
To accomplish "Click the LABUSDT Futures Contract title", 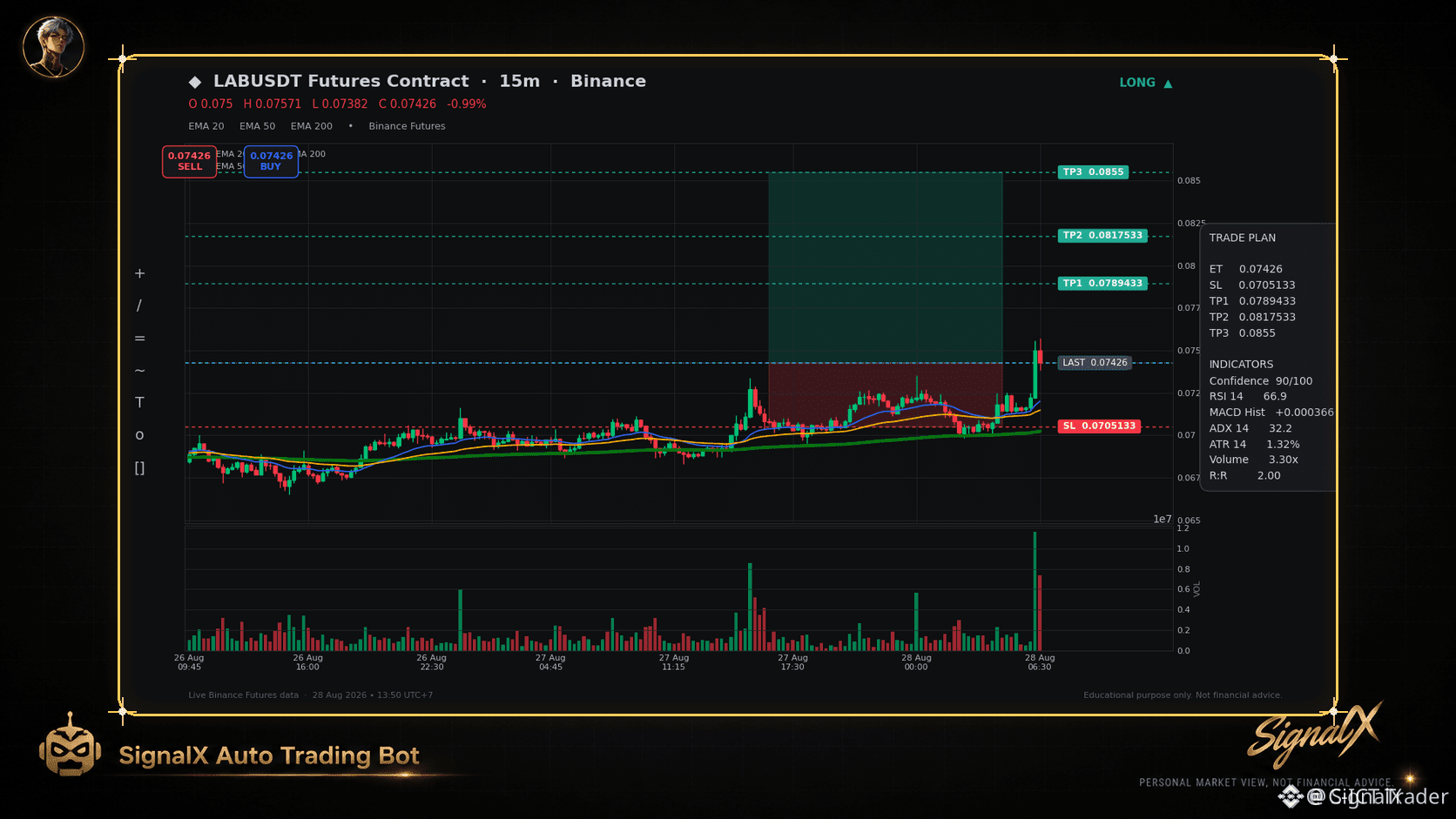I will coord(341,81).
